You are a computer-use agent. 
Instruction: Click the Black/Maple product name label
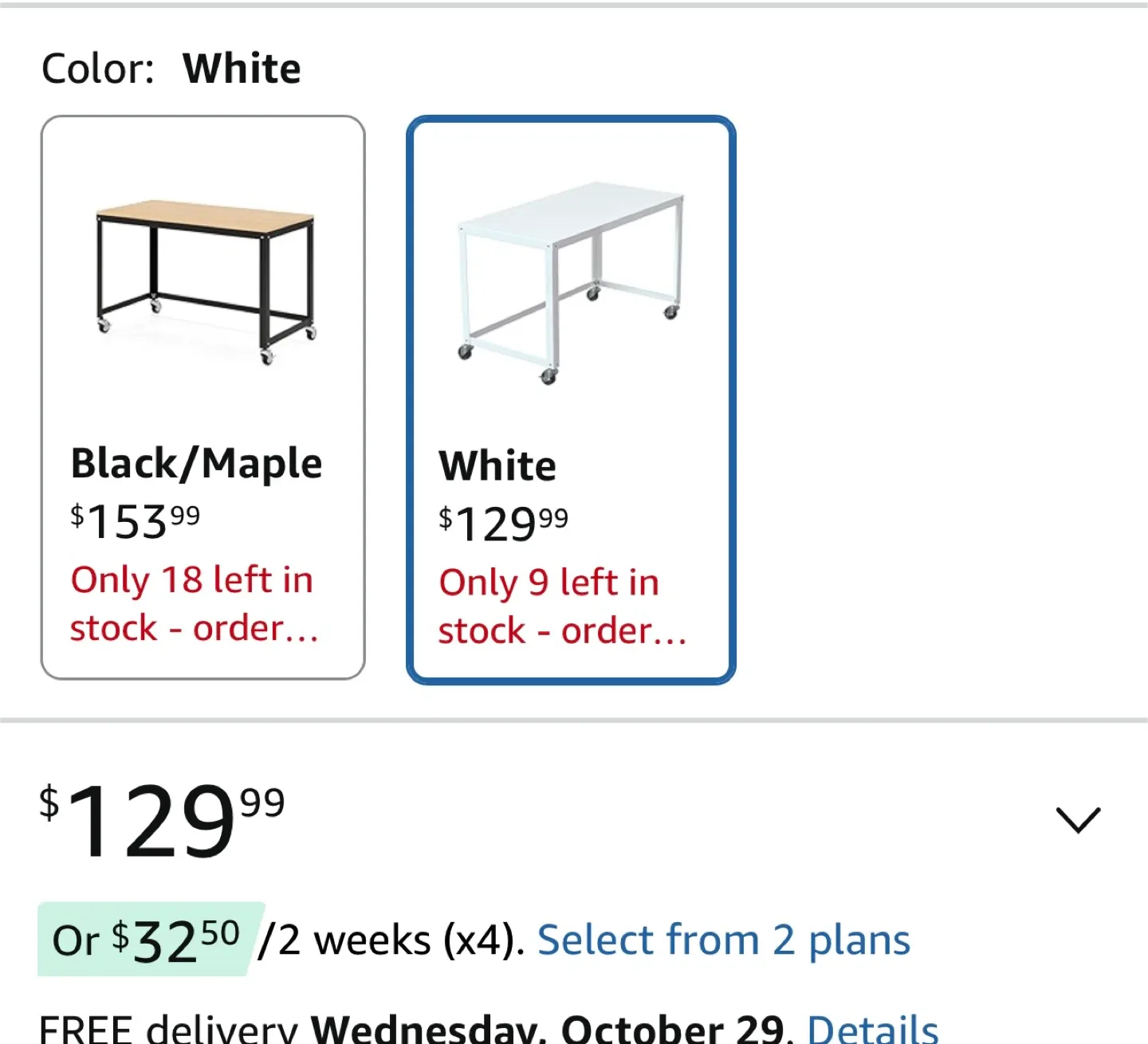(195, 462)
